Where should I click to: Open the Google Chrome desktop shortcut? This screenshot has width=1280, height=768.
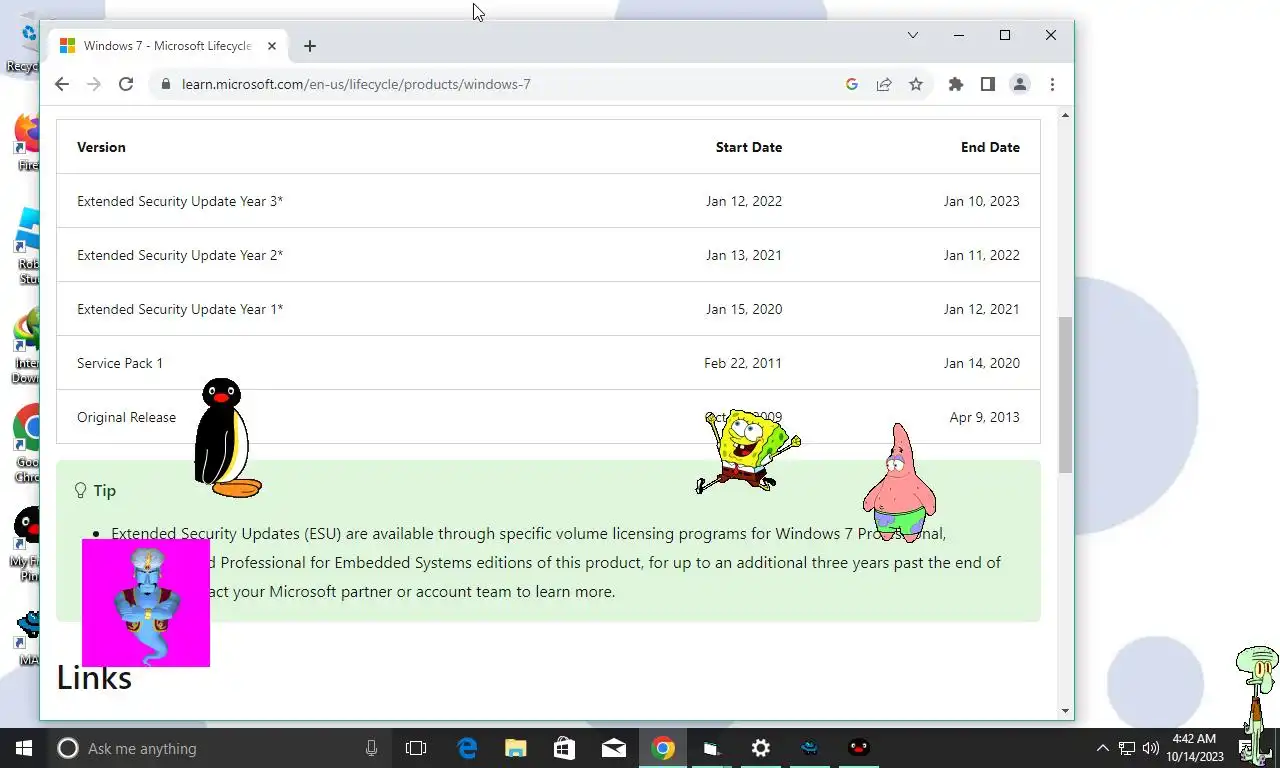click(28, 443)
